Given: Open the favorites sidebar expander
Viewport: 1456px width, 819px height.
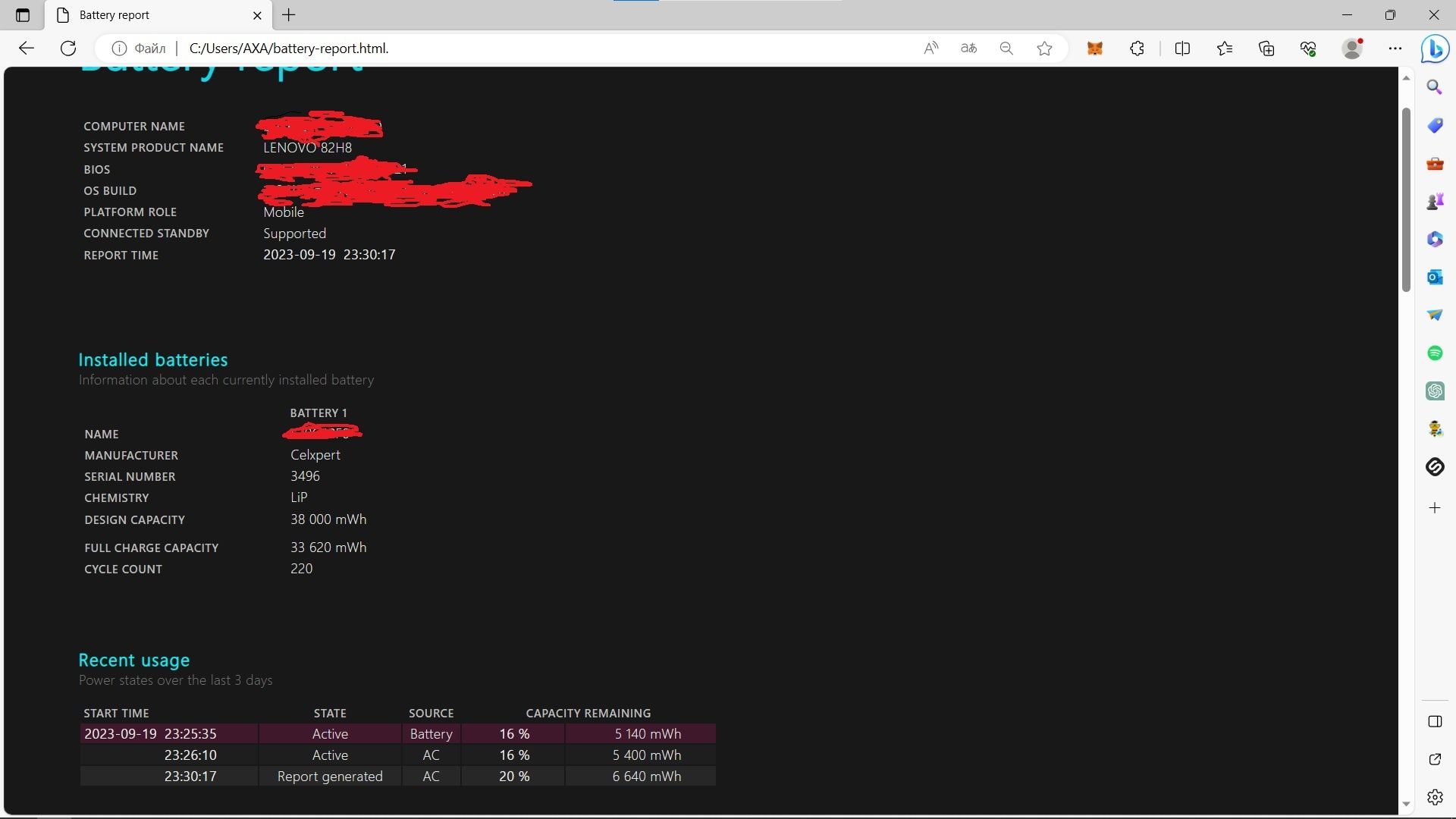Looking at the screenshot, I should tap(1224, 47).
